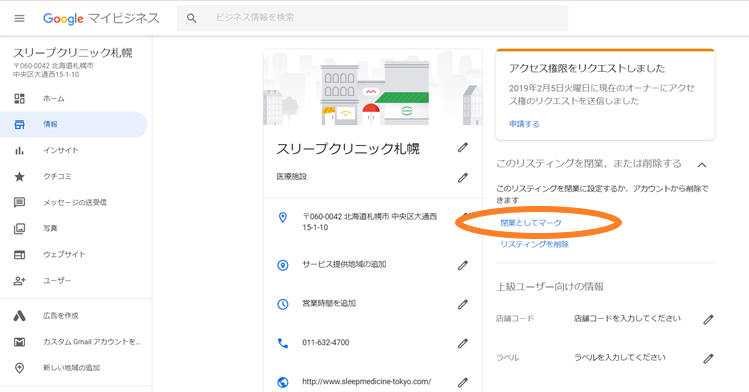Click the business hours clock icon

click(283, 304)
